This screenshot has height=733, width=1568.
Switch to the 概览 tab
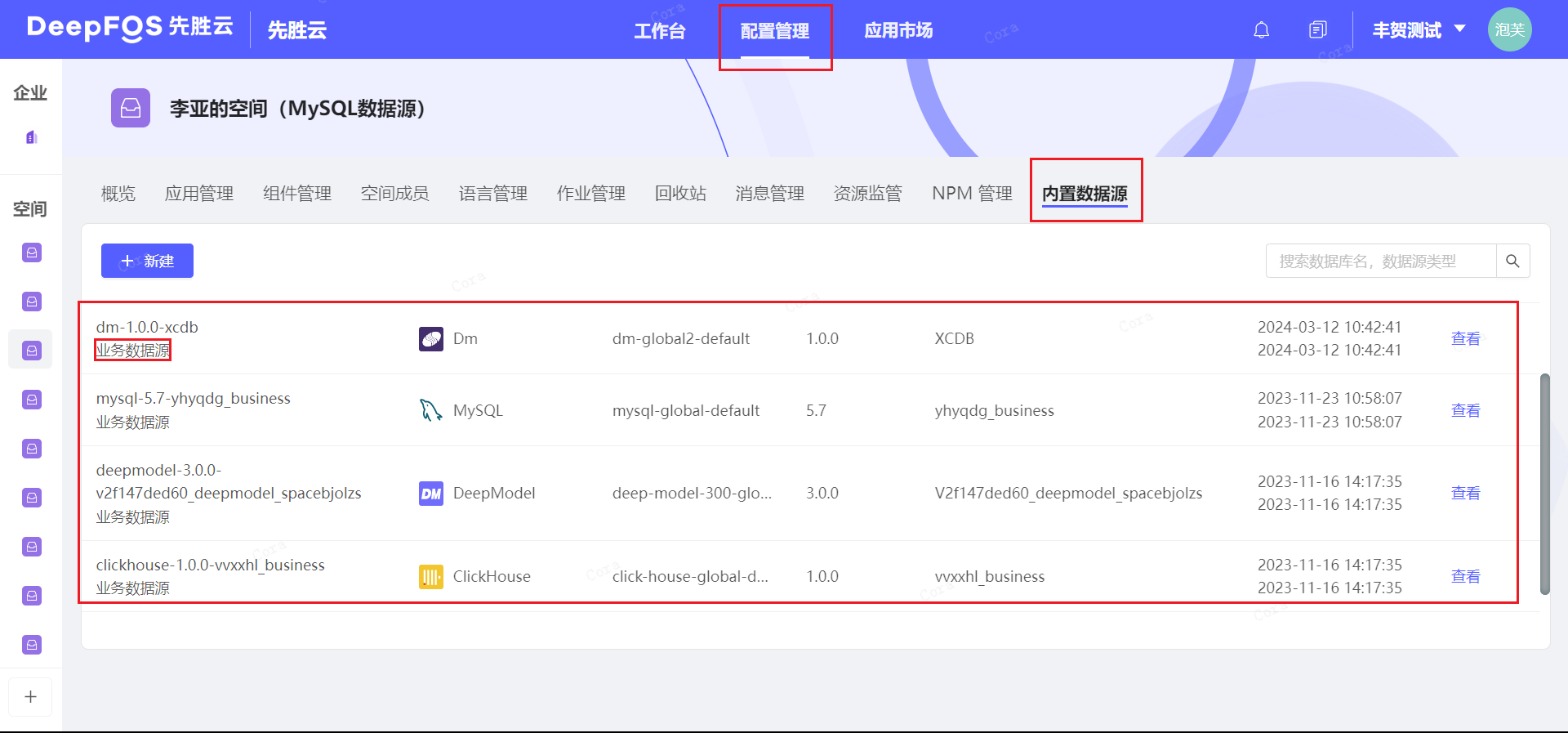(x=118, y=194)
